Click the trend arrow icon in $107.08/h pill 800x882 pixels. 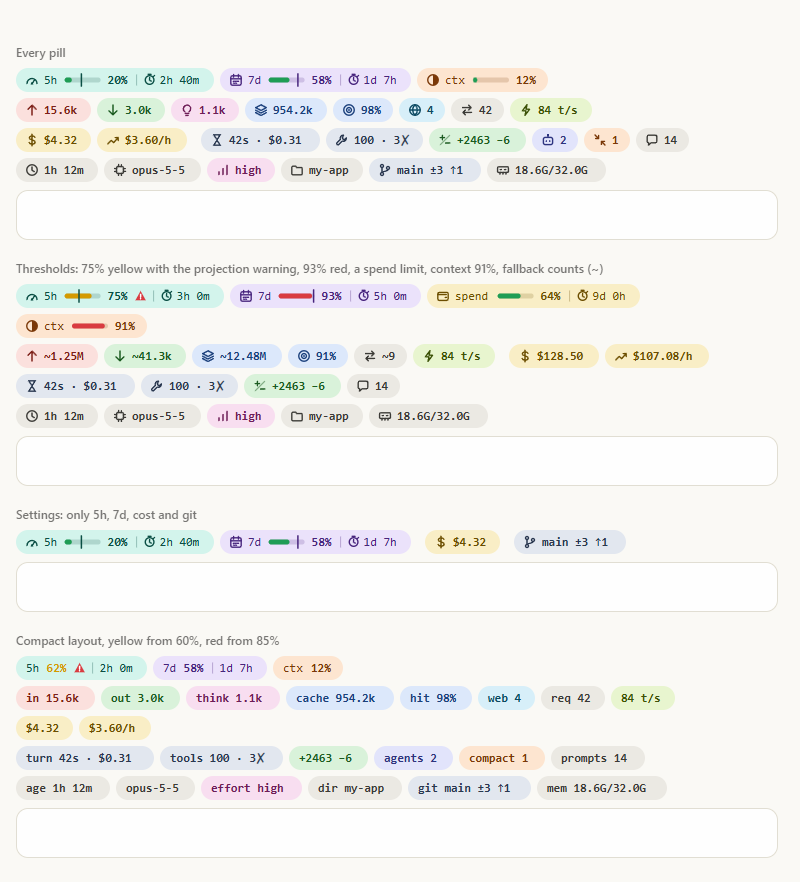tap(621, 356)
